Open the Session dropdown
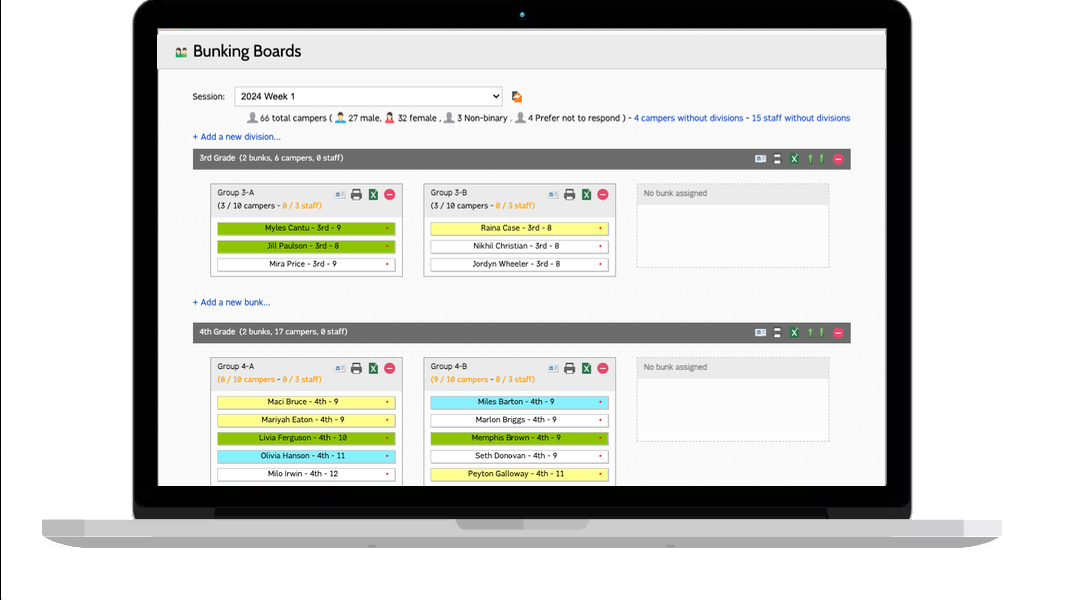Viewport: 1069px width, 600px height. click(368, 97)
